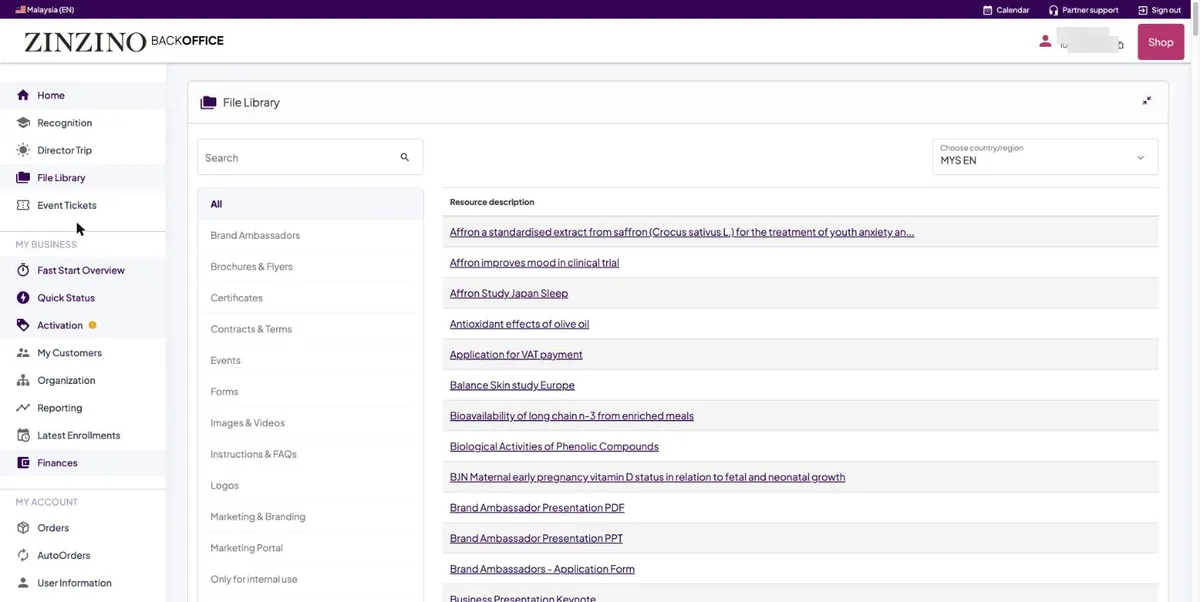Click the file library Search input field
The height and width of the screenshot is (602, 1200).
tap(310, 157)
